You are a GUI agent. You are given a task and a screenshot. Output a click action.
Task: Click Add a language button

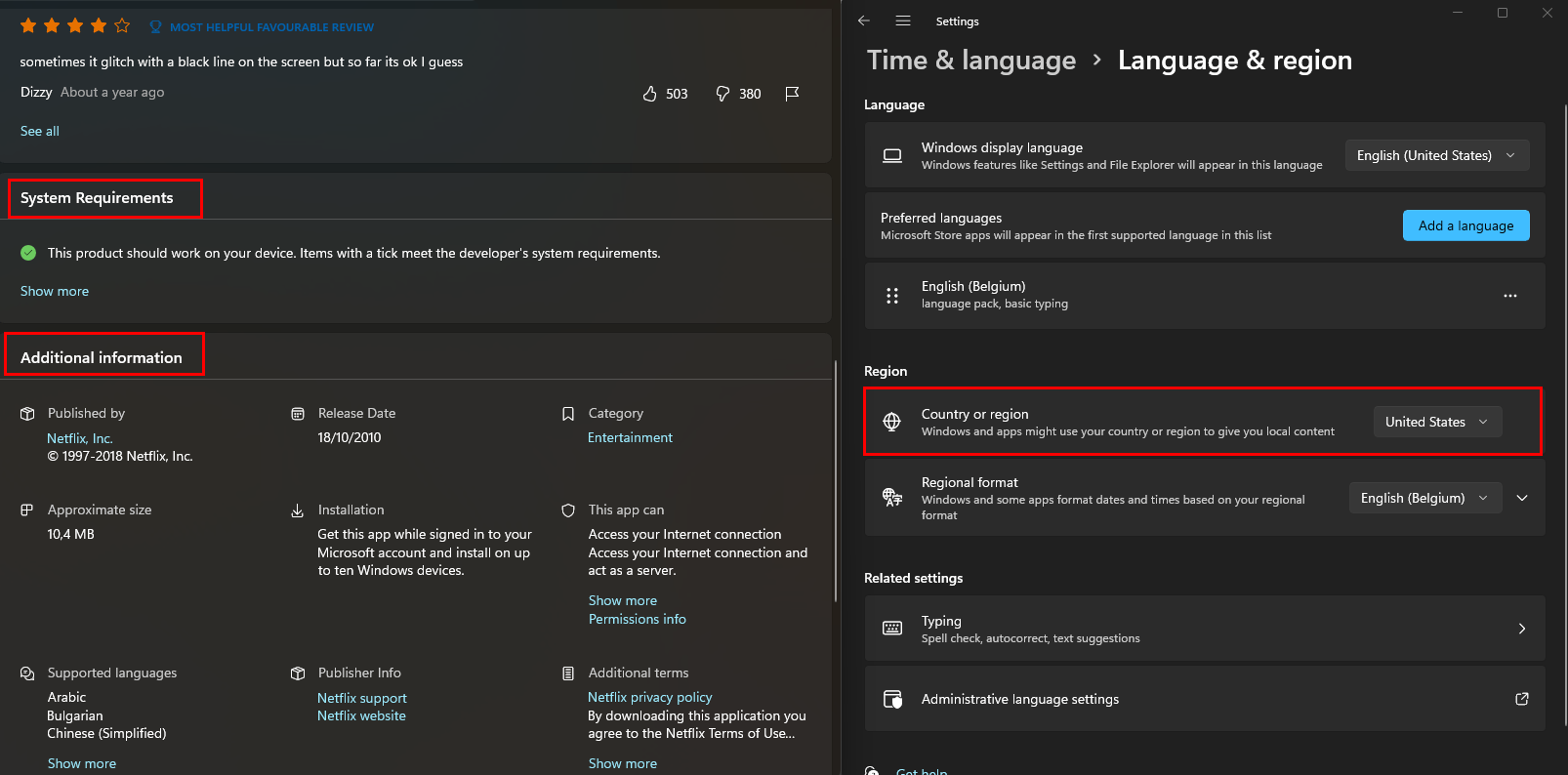pos(1466,225)
